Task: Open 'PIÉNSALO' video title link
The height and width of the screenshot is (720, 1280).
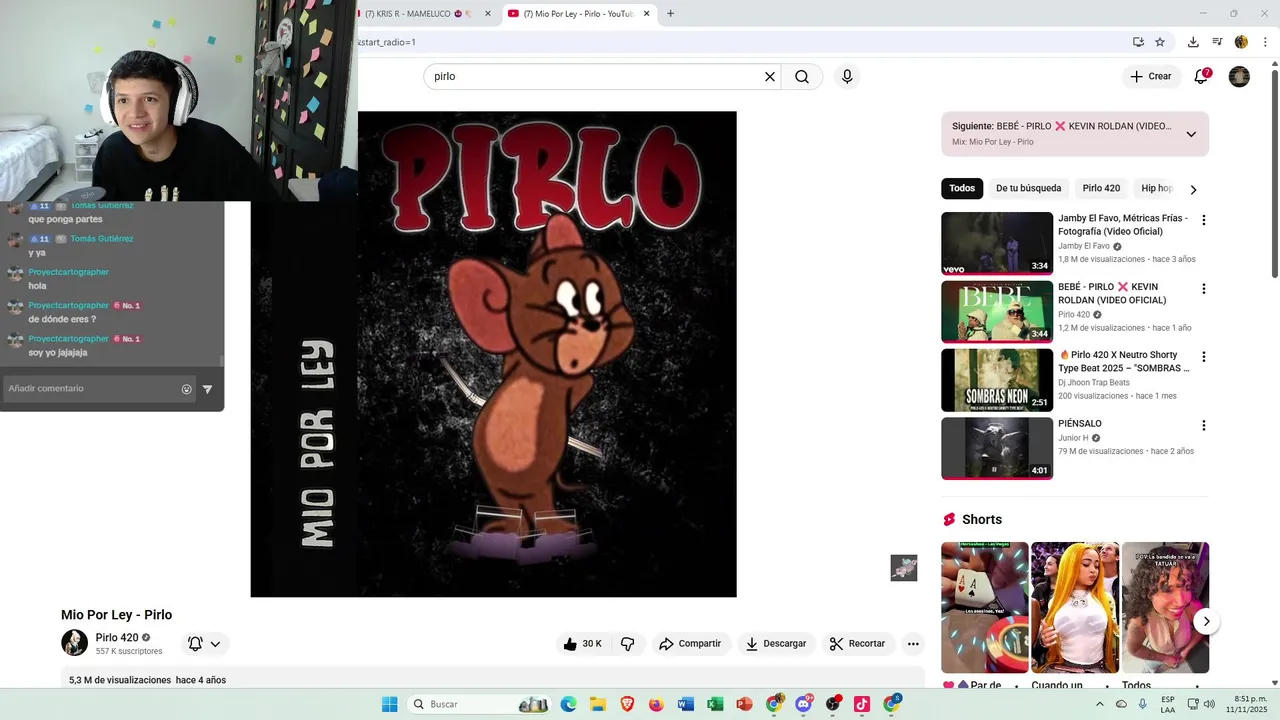Action: tap(1080, 424)
